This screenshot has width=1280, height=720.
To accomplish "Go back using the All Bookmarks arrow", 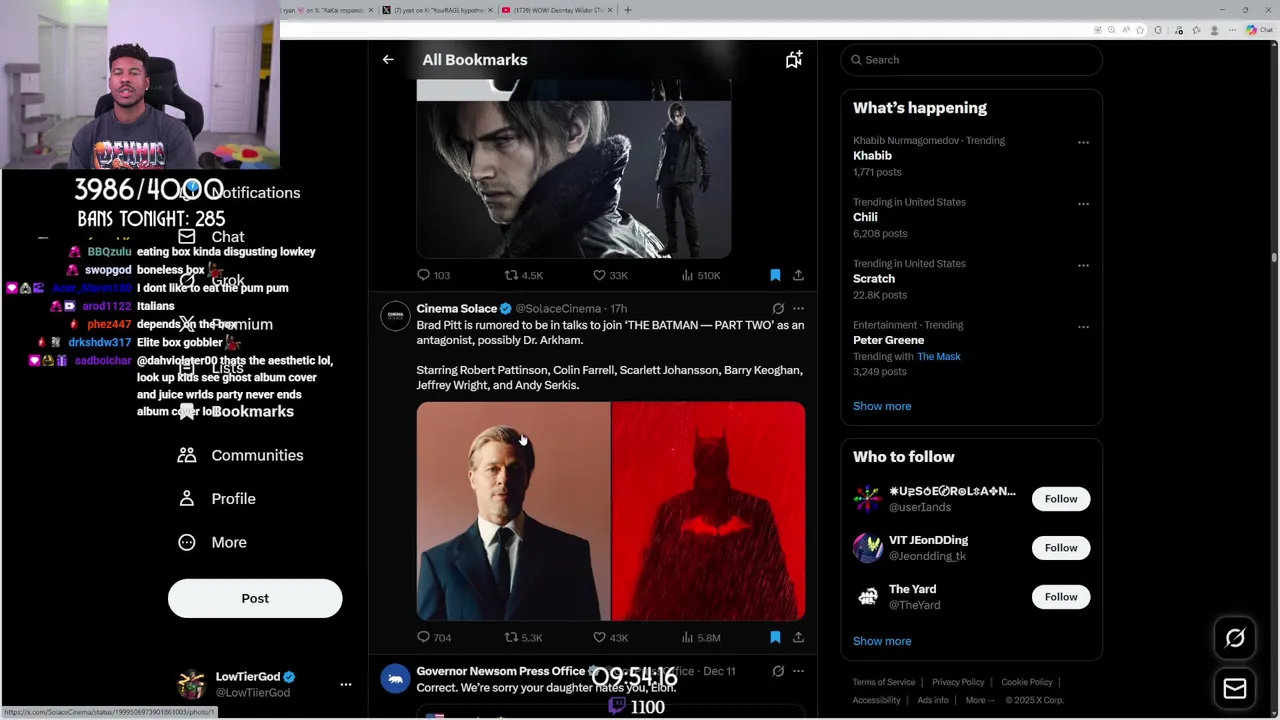I will coord(388,60).
